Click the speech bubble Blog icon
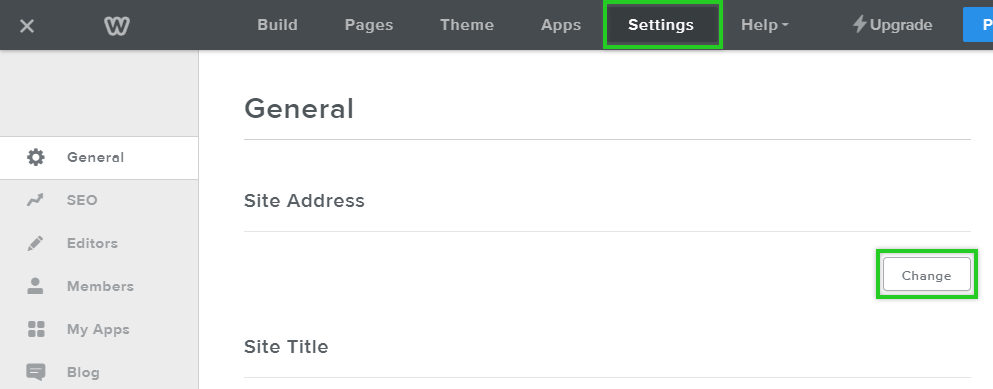 click(x=35, y=372)
